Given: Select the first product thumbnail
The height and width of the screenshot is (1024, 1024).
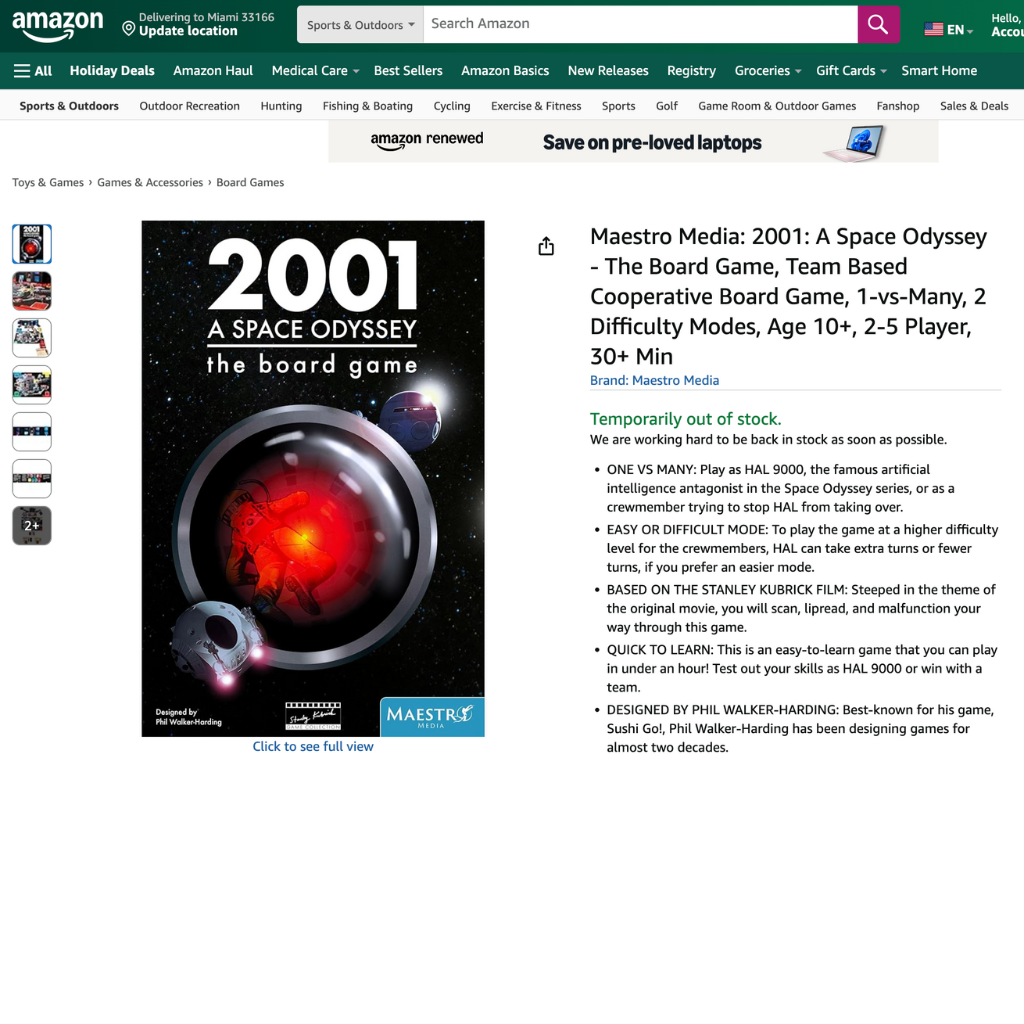Looking at the screenshot, I should pos(32,244).
